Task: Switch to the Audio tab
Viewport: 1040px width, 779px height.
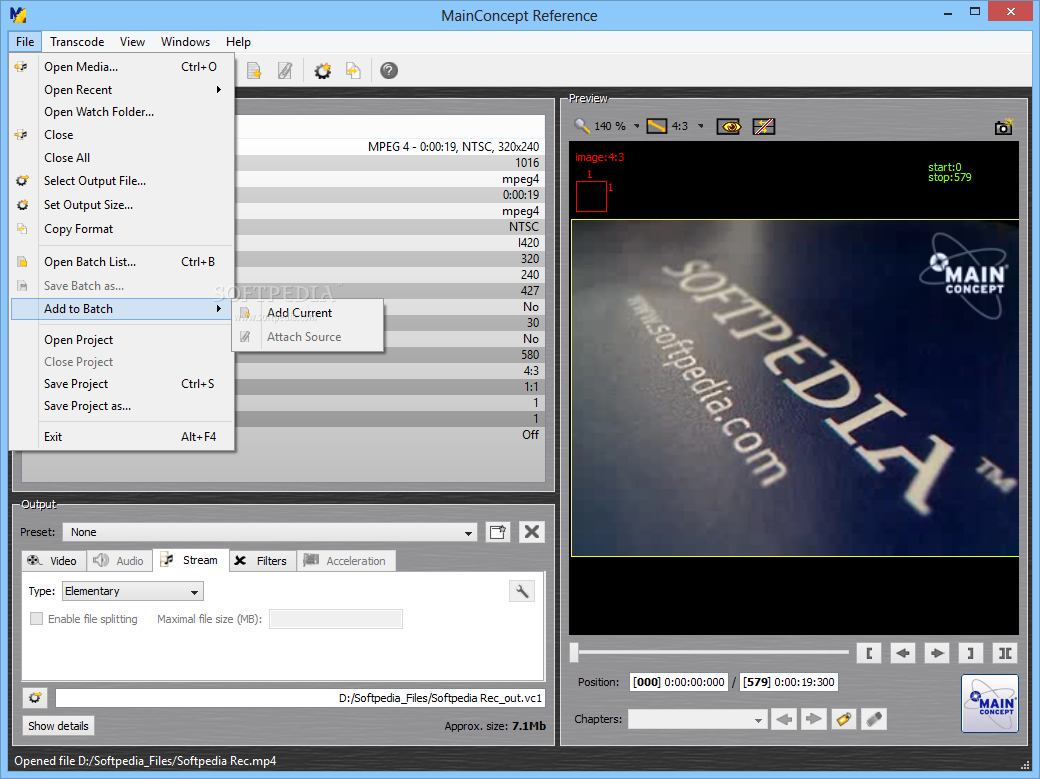Action: [x=119, y=561]
